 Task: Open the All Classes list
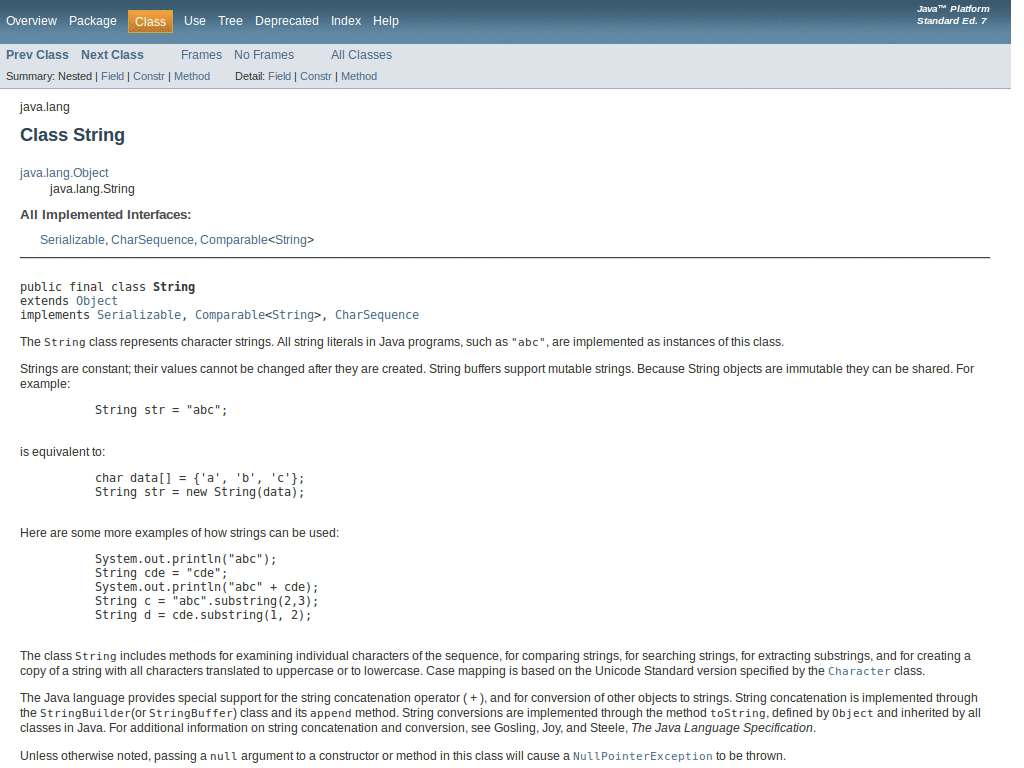point(361,55)
